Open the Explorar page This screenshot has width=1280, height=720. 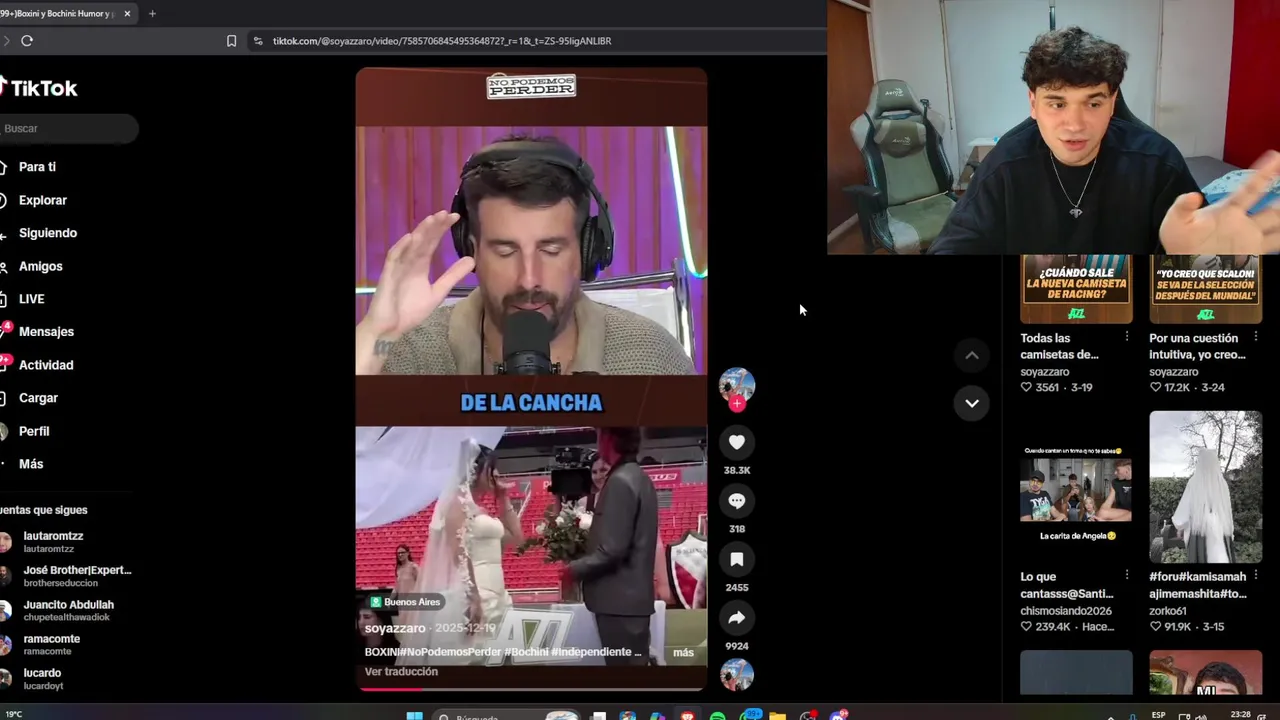click(x=42, y=200)
